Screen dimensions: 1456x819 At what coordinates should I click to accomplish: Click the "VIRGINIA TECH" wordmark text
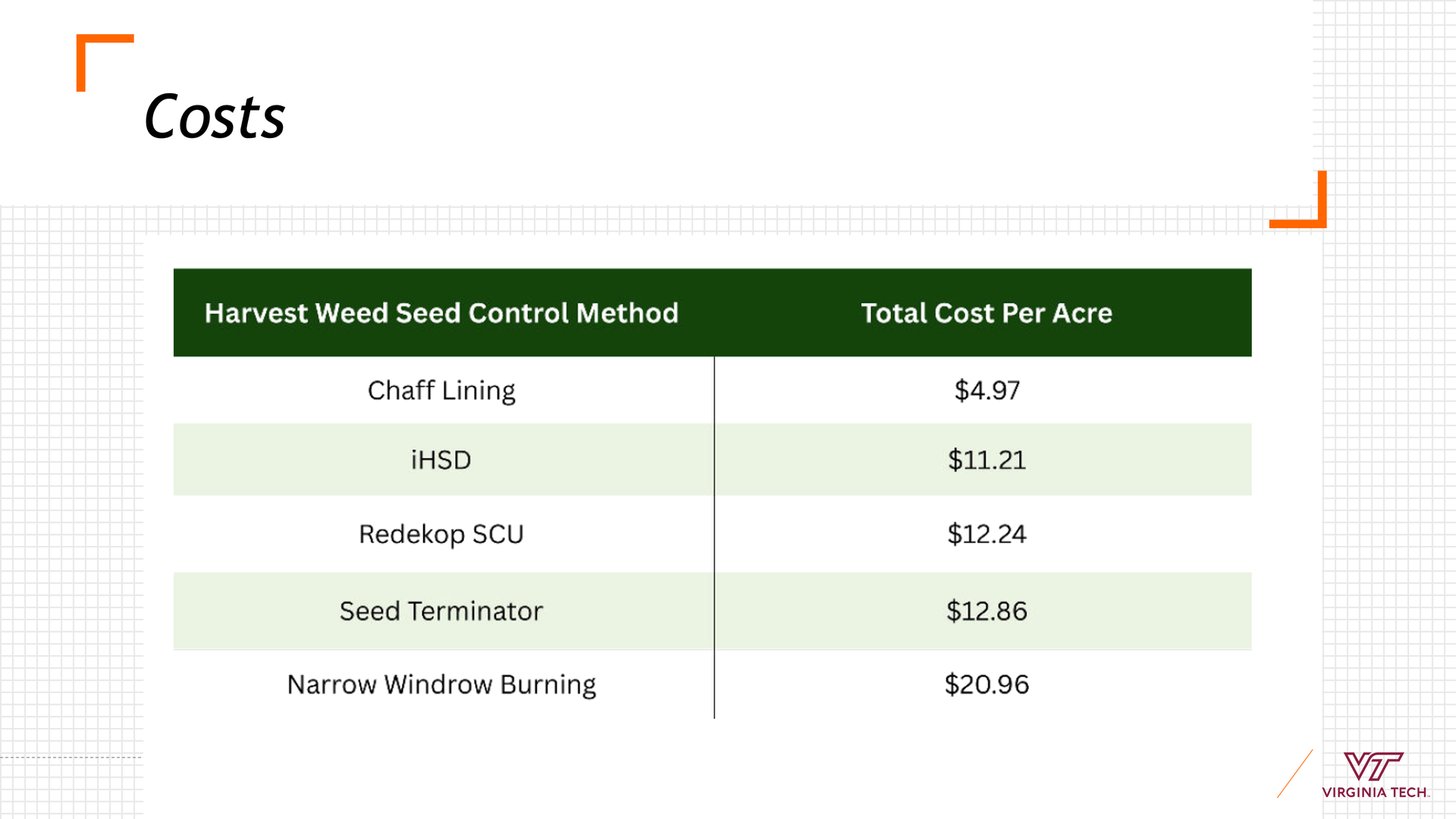point(1375,792)
